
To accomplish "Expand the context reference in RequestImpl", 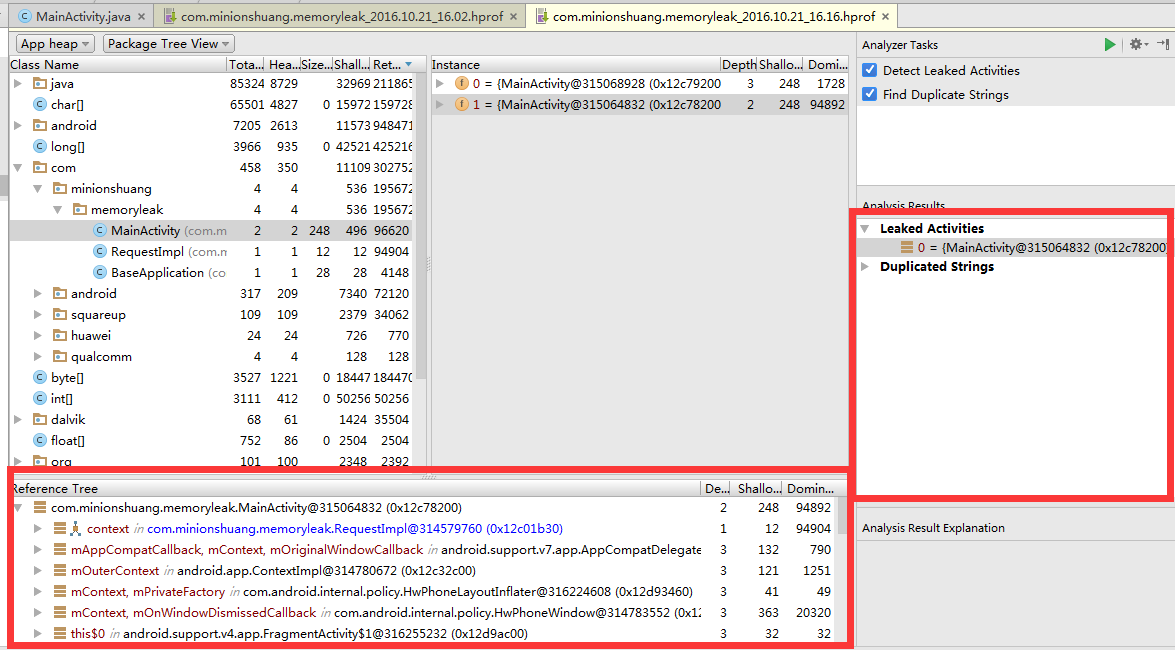I will click(x=38, y=529).
